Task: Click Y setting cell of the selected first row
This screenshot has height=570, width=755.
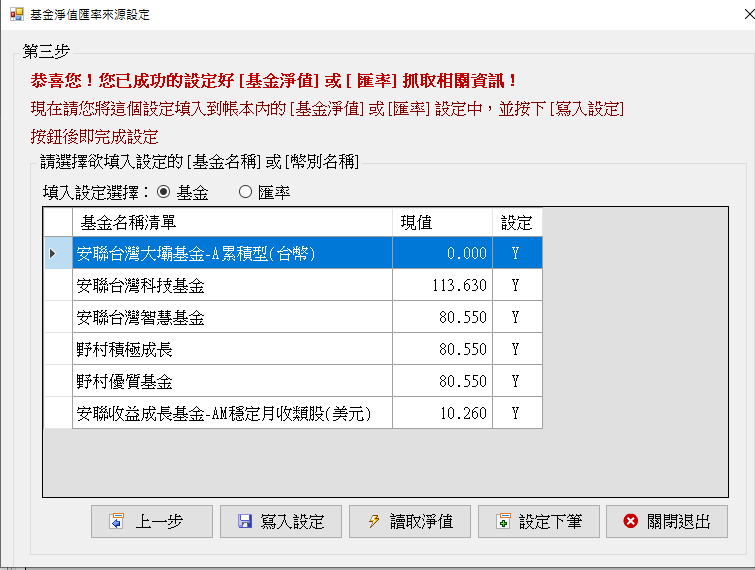Action: (518, 253)
